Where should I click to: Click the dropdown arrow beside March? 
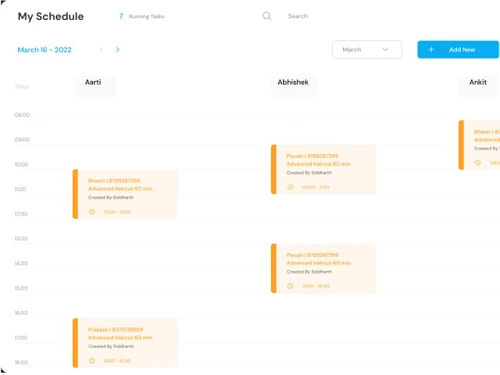click(x=385, y=50)
